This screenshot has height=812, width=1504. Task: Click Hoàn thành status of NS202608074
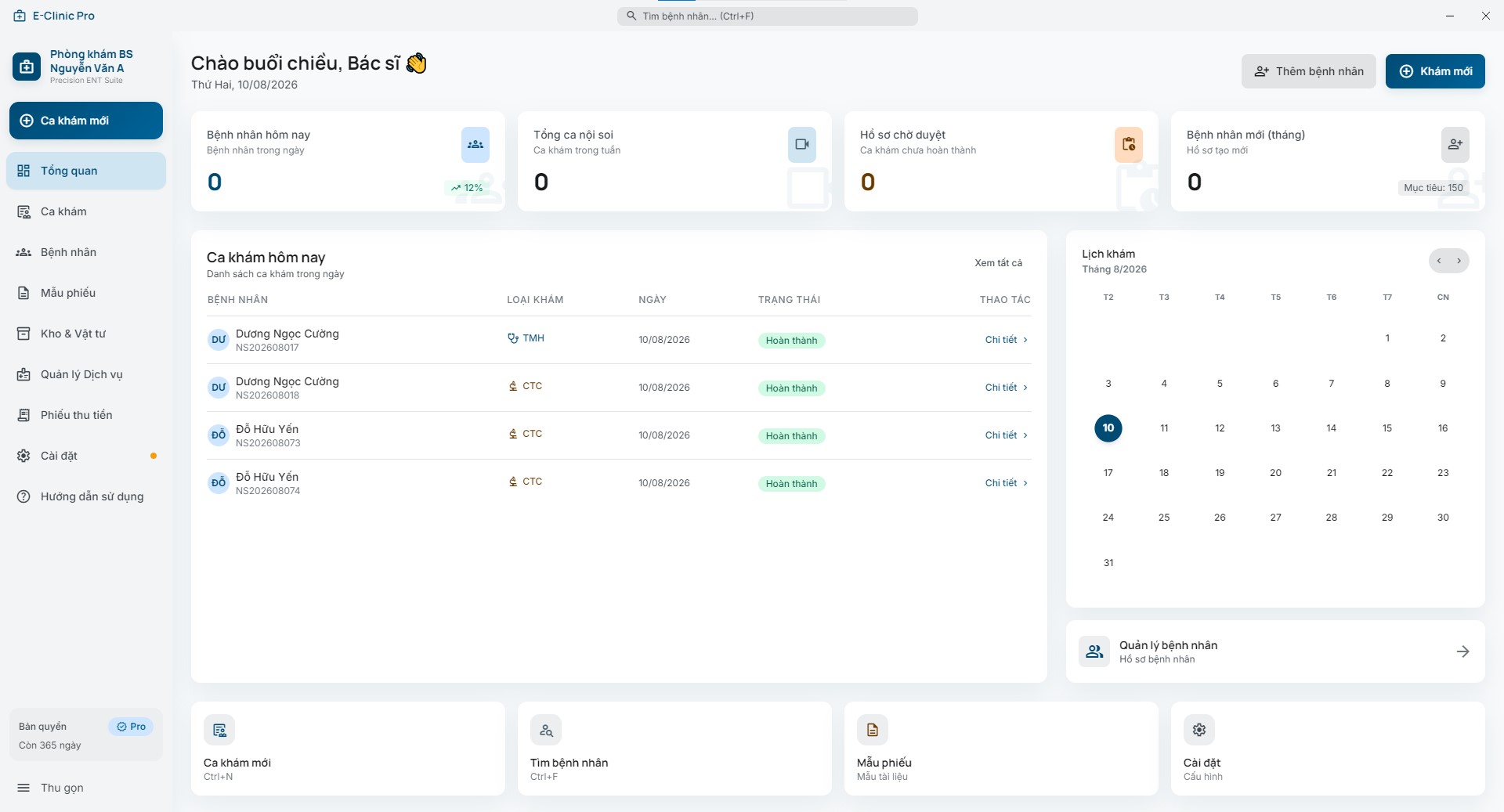(x=791, y=484)
